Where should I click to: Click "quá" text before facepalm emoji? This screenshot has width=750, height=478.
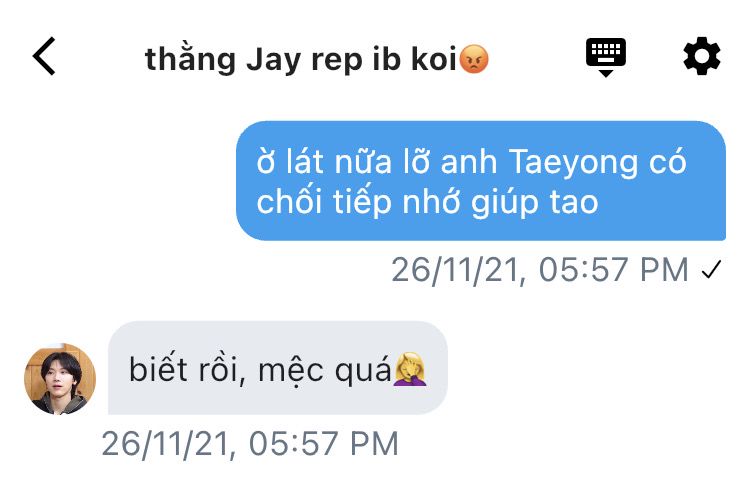click(x=363, y=372)
